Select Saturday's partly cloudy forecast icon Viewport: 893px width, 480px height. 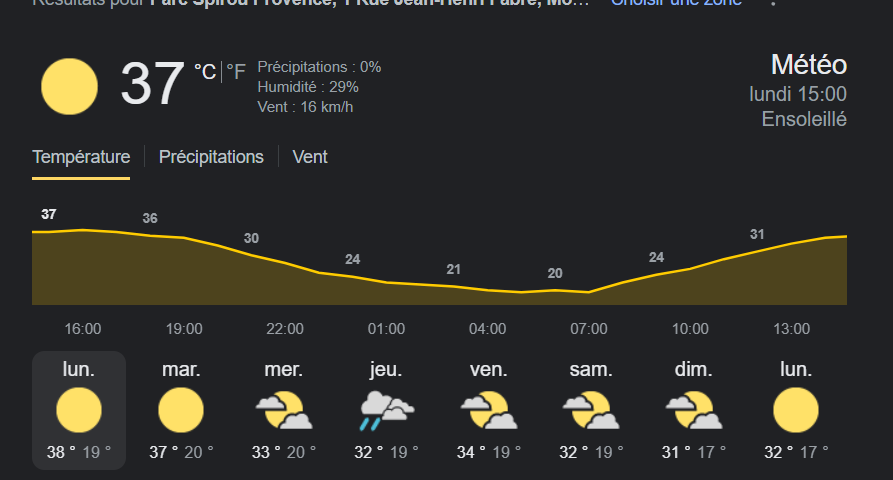tap(591, 410)
